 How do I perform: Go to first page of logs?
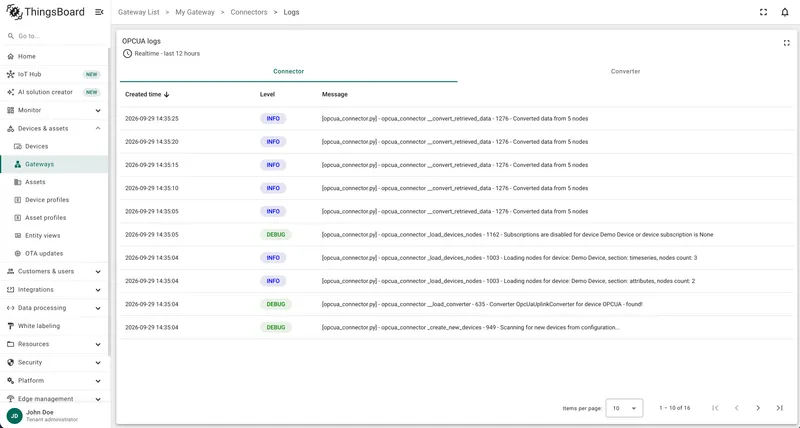(x=715, y=408)
